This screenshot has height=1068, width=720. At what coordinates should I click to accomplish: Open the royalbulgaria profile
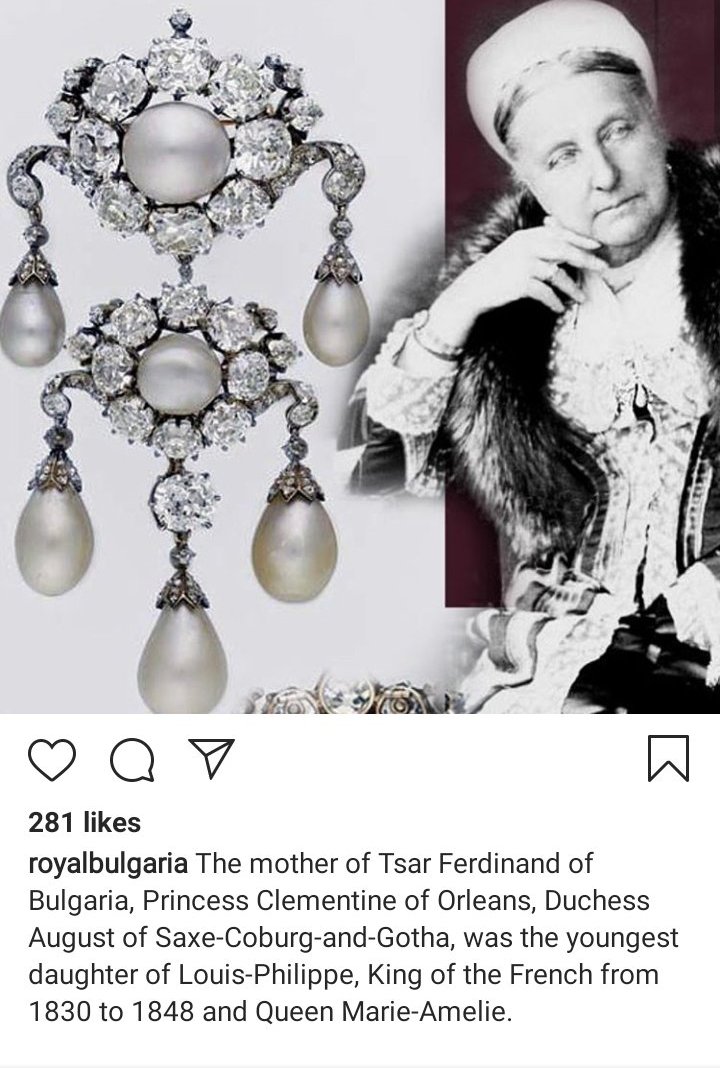coord(108,864)
